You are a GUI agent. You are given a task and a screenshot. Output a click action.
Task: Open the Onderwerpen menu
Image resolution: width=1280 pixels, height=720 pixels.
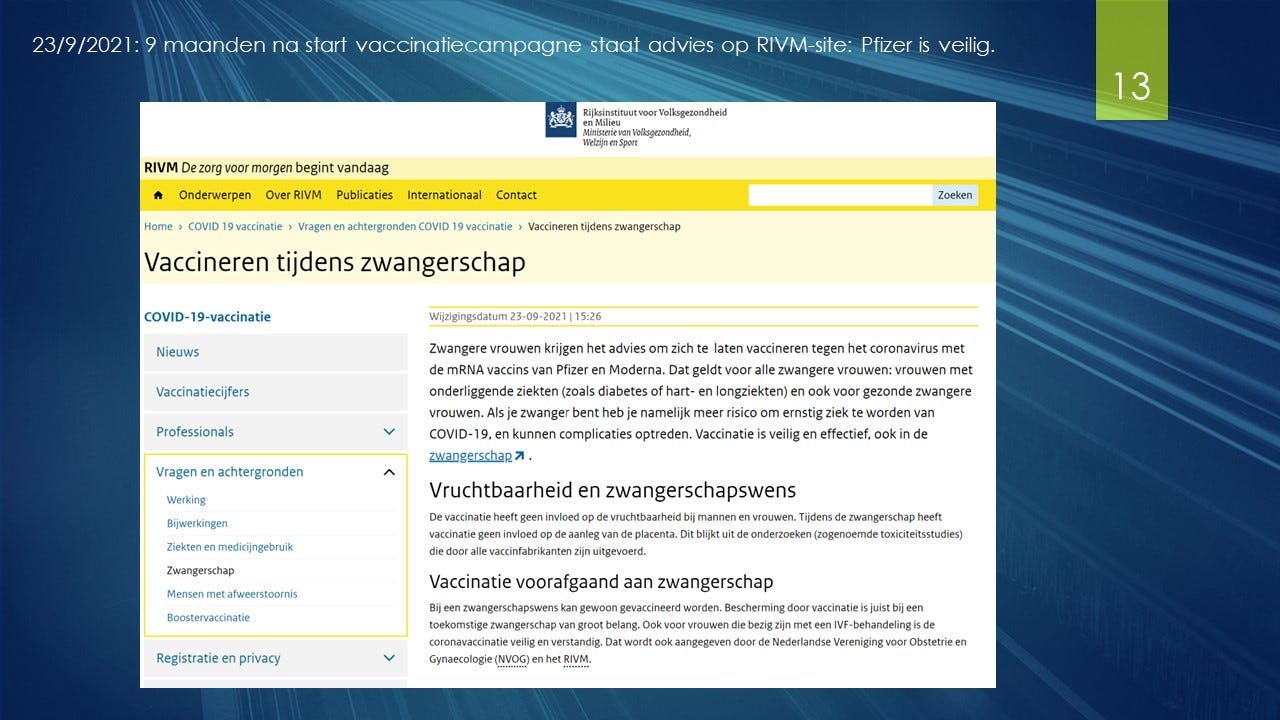point(215,195)
